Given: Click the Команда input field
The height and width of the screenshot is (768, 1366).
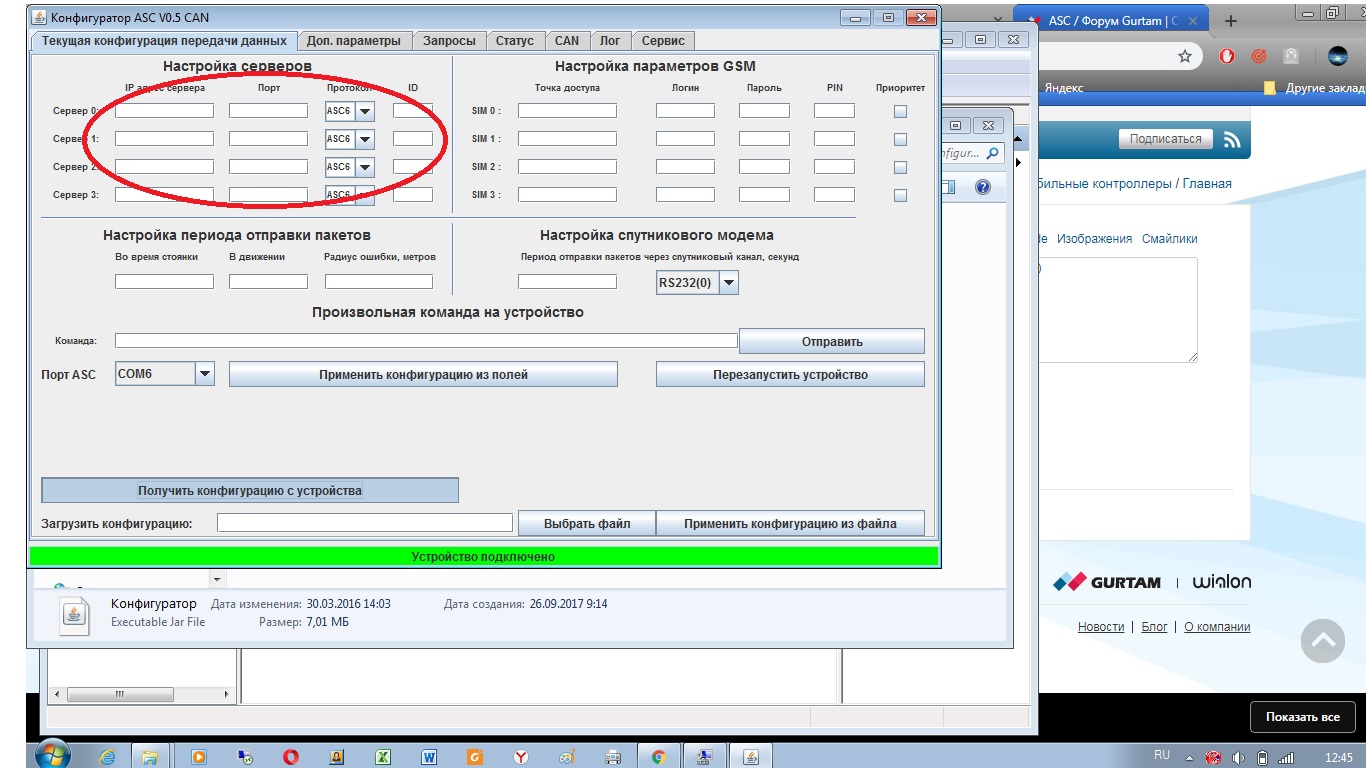Looking at the screenshot, I should [x=426, y=341].
